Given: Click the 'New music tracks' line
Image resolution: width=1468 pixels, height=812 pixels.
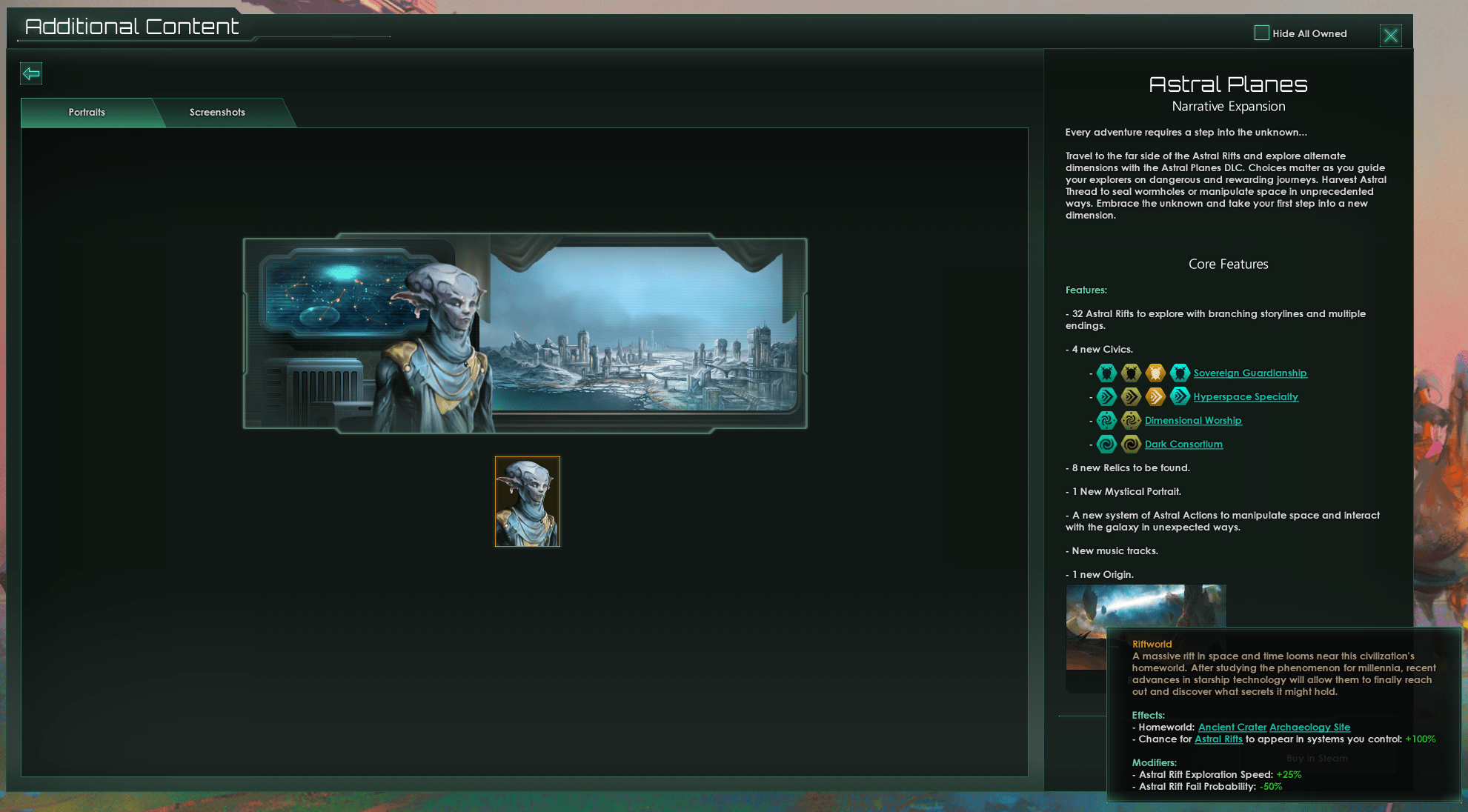Looking at the screenshot, I should (1112, 550).
